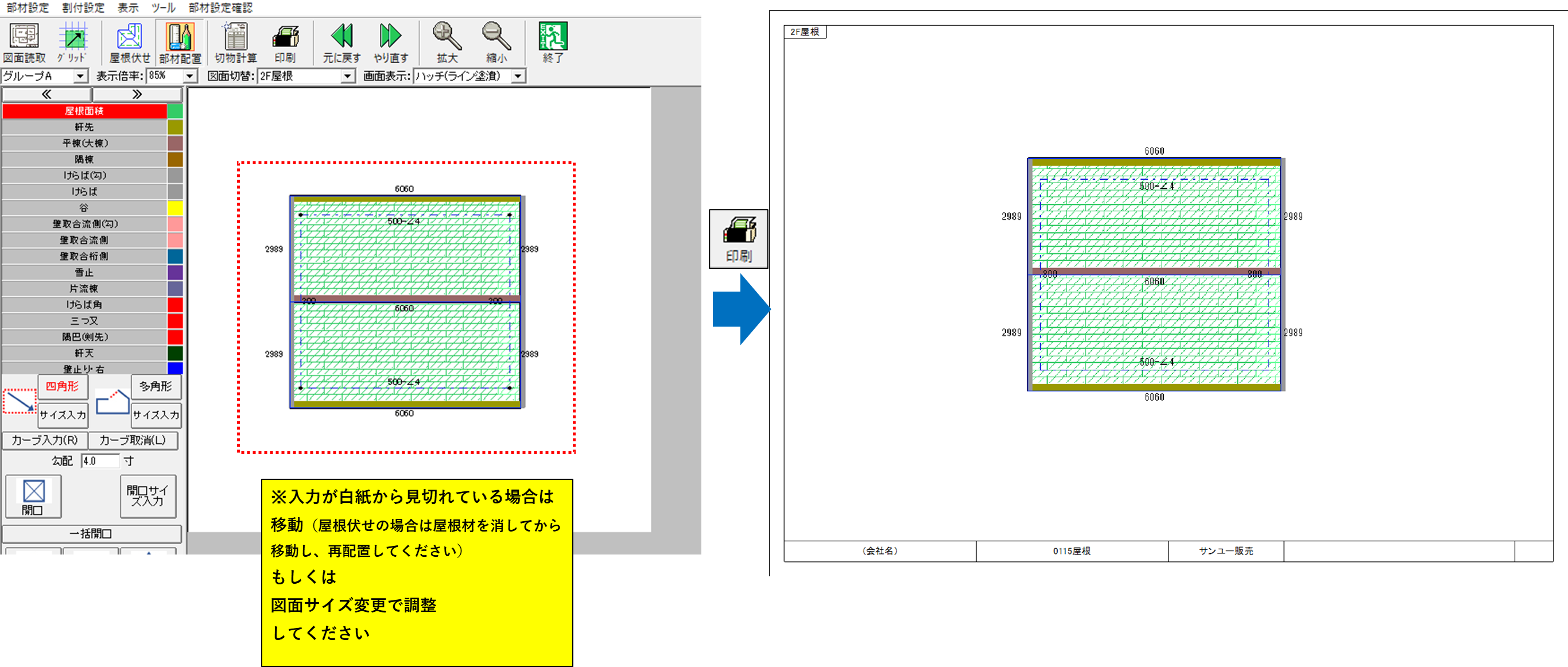Screen dimensions: 1568x667
Task: Click the 一括開口 button
Action: point(91,534)
